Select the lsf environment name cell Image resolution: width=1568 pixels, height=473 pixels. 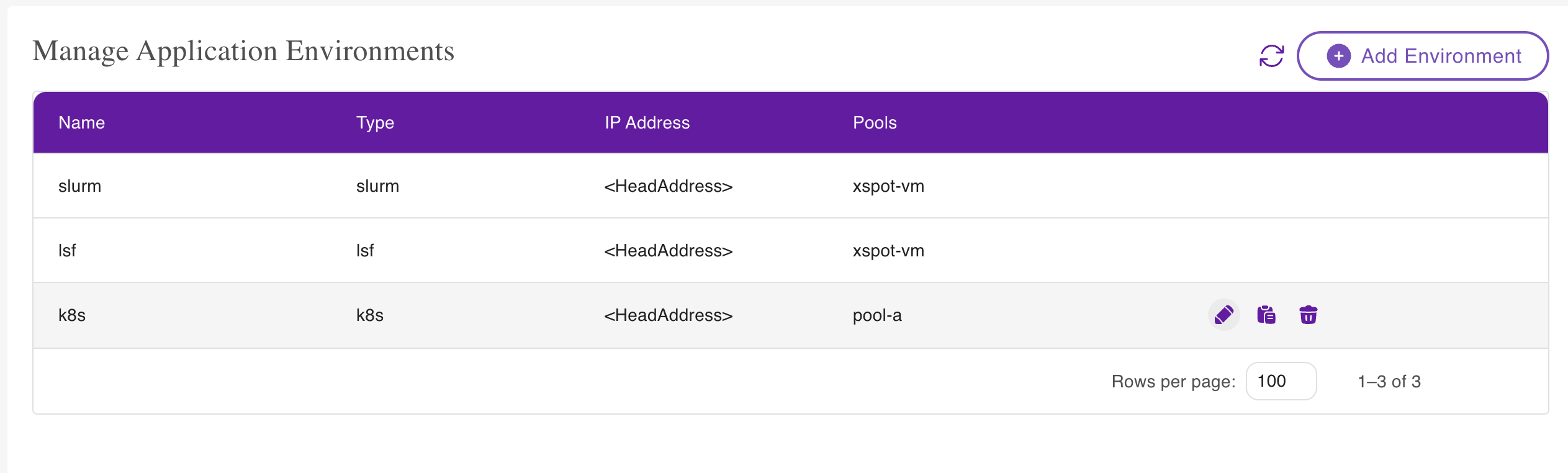[x=67, y=251]
